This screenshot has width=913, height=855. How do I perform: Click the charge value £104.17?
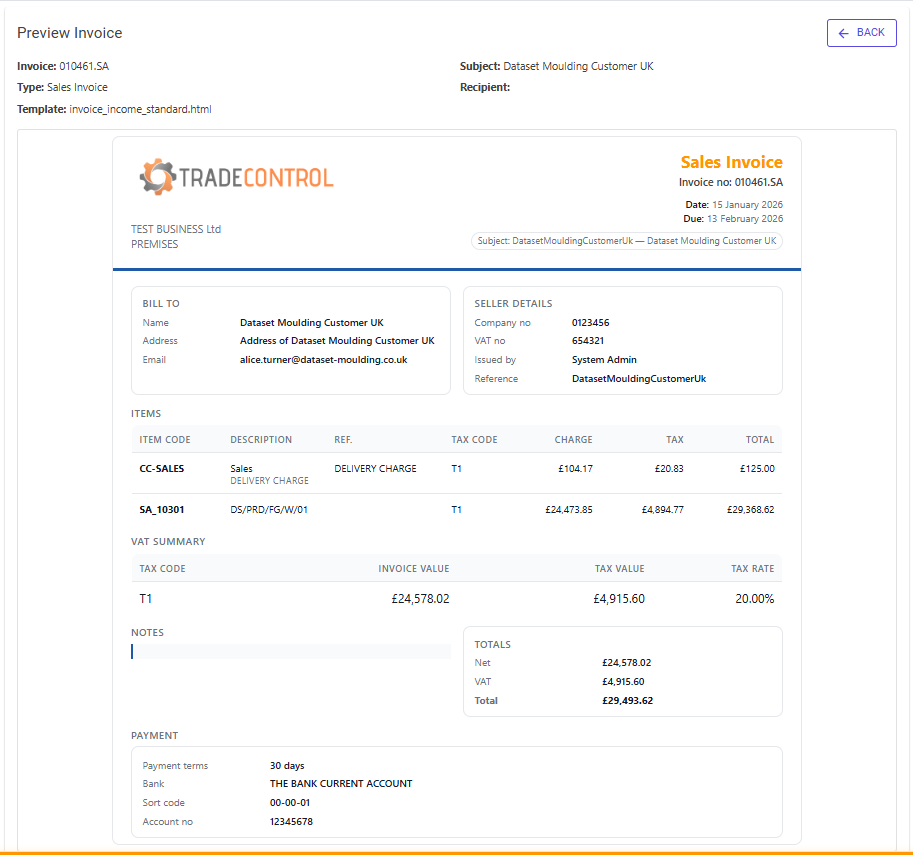click(575, 468)
